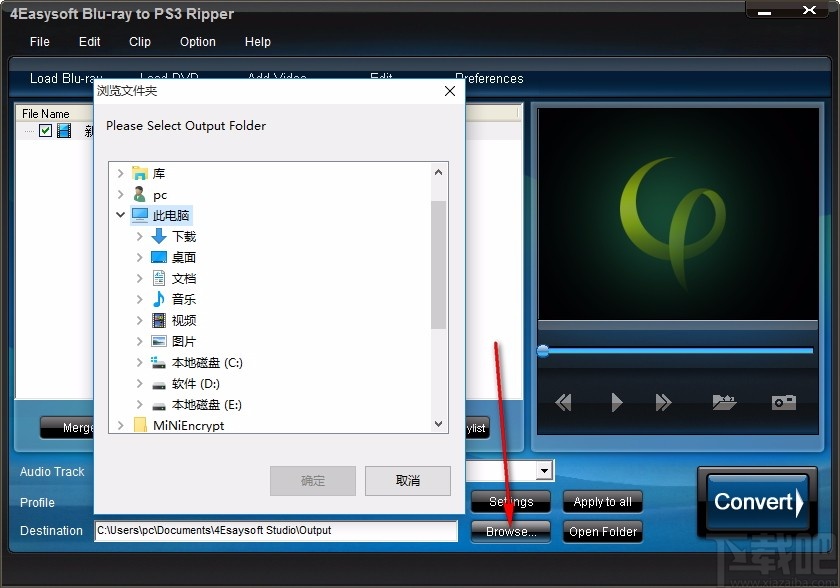This screenshot has height=588, width=840.
Task: Select the Load Blu-ray toolbar icon
Action: [67, 78]
